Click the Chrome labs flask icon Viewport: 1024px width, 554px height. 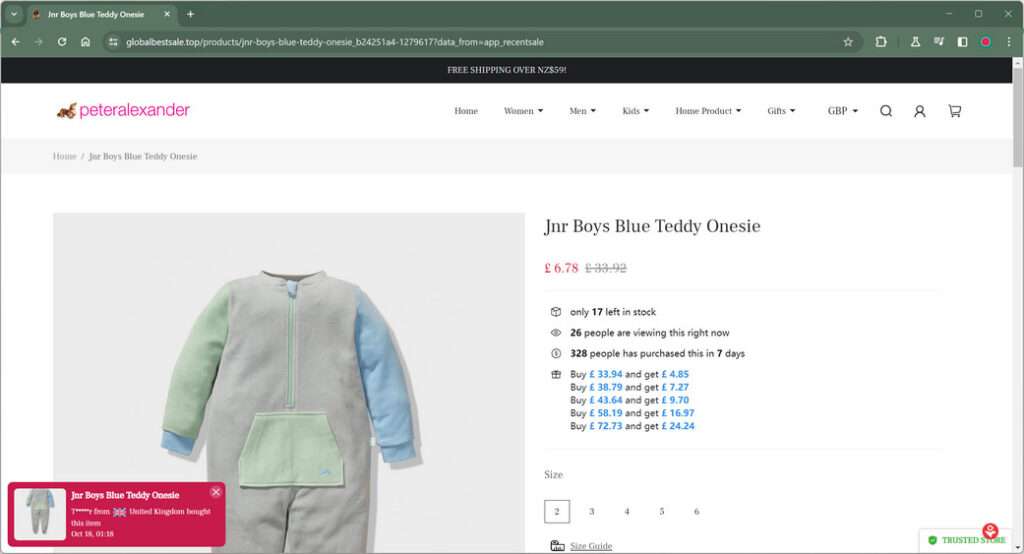click(915, 42)
